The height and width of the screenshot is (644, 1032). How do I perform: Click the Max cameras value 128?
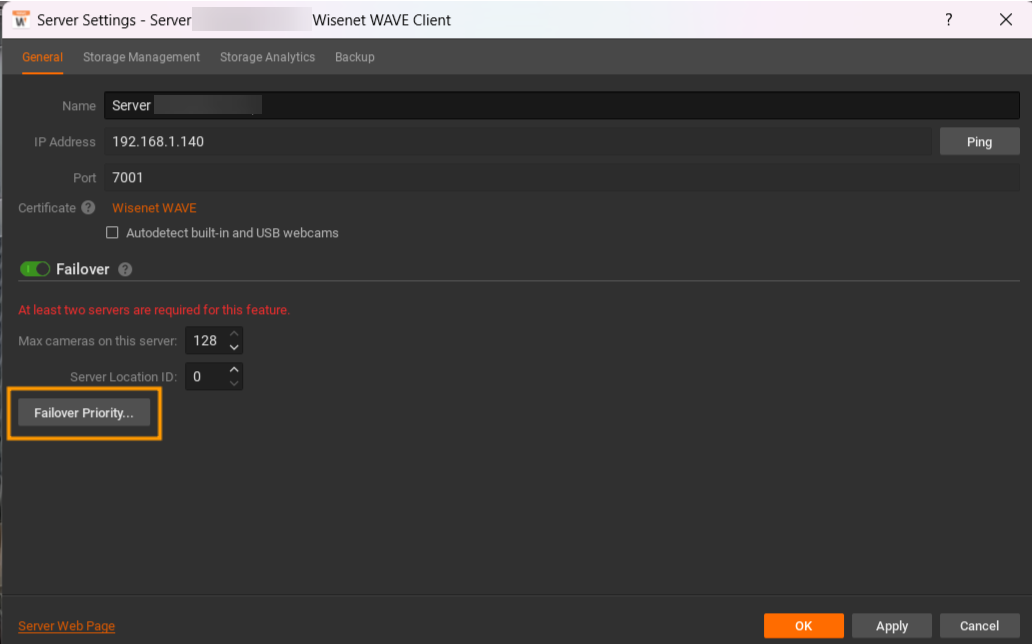coord(205,340)
